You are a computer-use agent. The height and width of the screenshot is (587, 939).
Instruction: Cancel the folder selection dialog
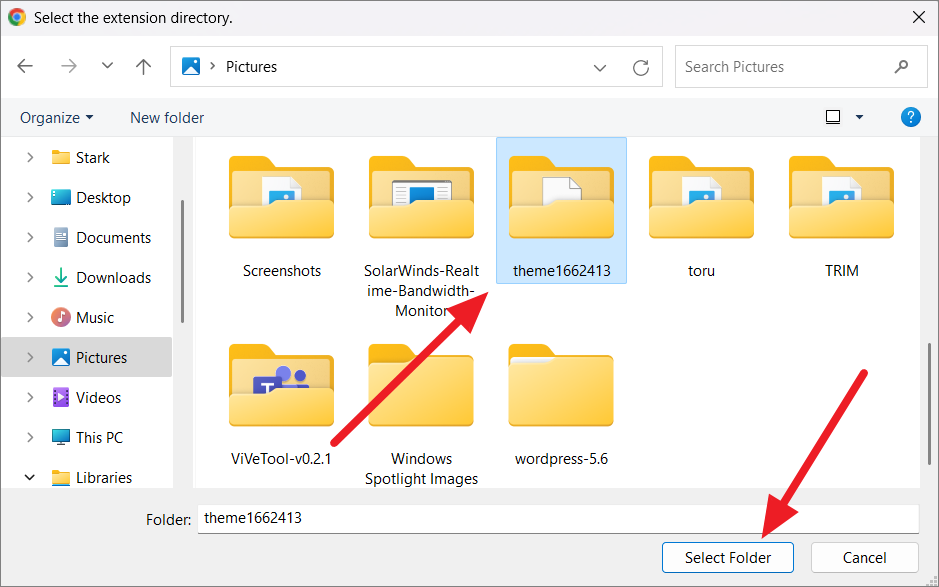[x=864, y=558]
